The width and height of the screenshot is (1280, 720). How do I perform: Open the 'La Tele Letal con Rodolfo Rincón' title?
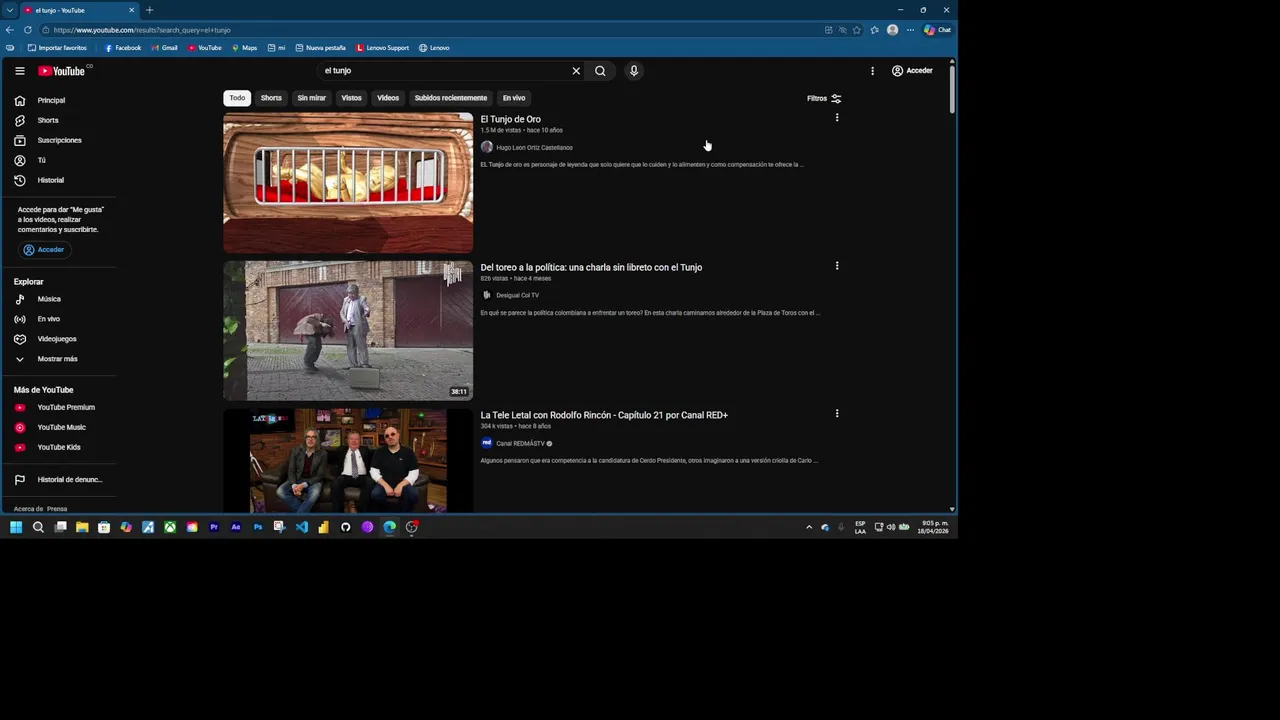604,415
